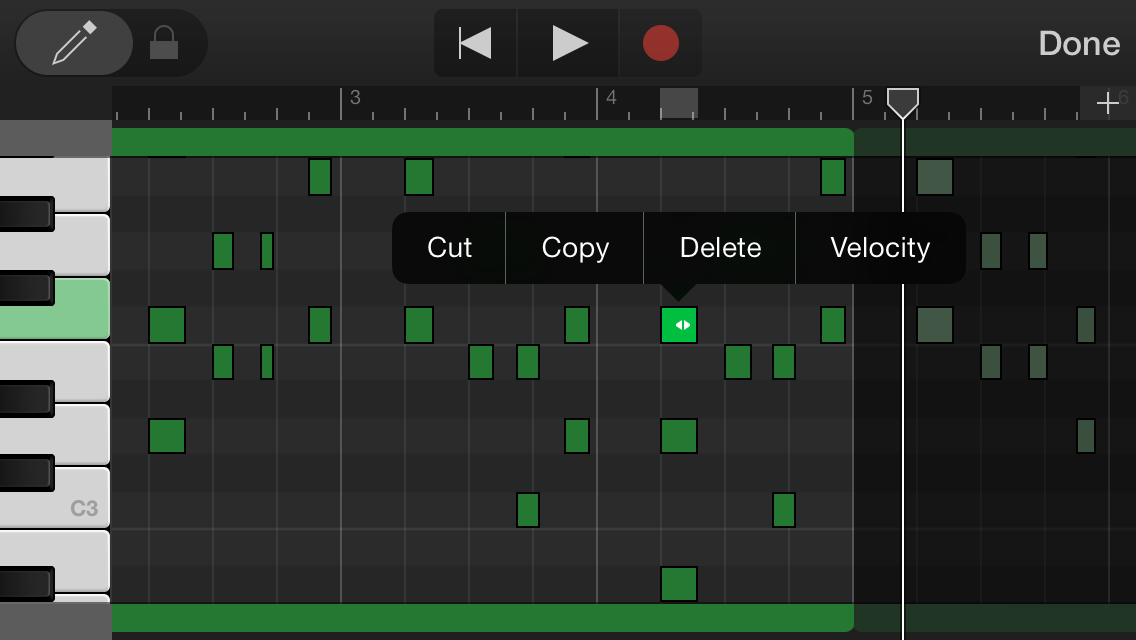Tap the lock icon beside the pencil
Image resolution: width=1136 pixels, height=640 pixels.
[164, 43]
